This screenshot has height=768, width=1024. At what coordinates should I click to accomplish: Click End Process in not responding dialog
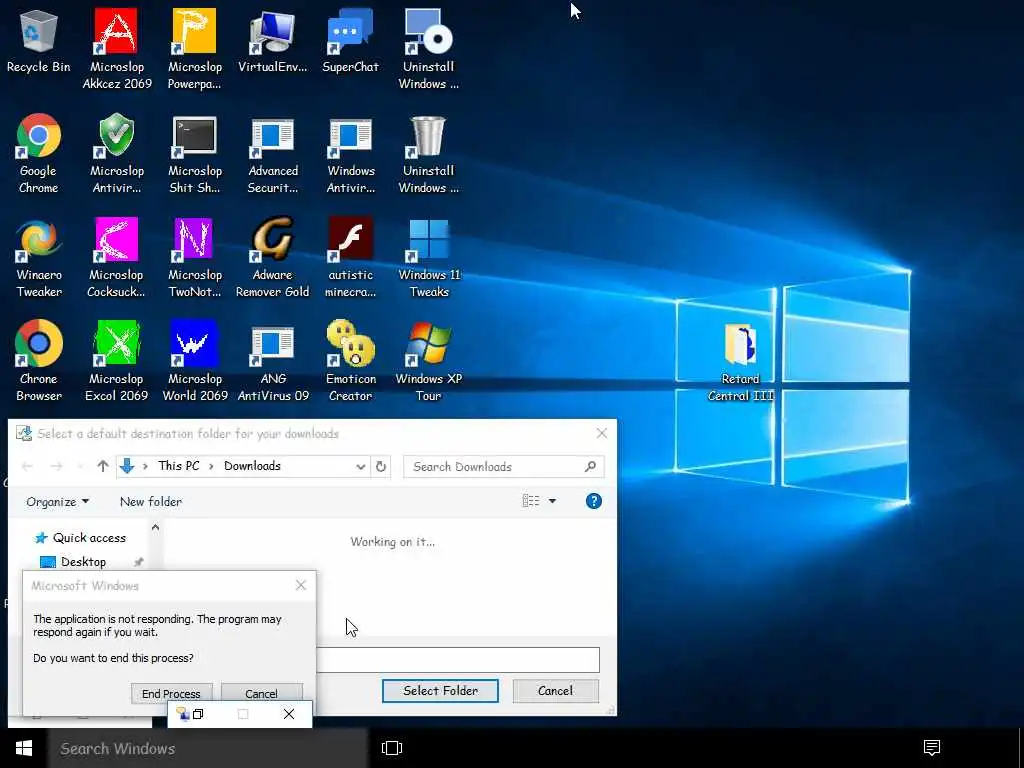pyautogui.click(x=171, y=694)
